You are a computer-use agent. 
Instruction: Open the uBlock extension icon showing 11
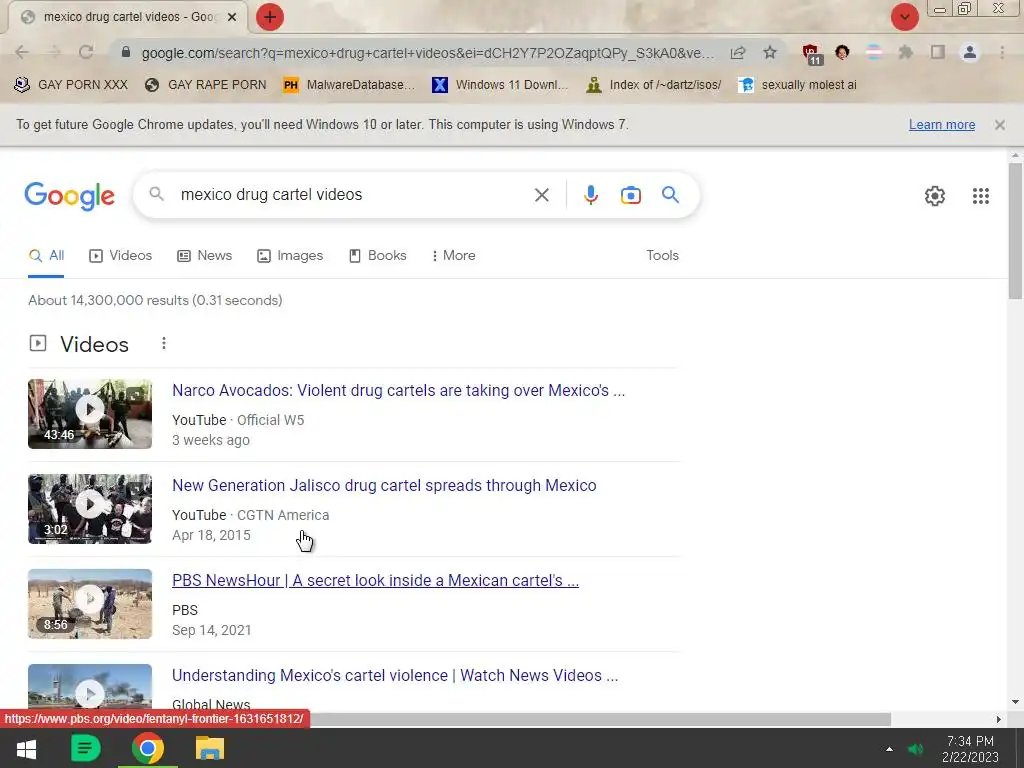(812, 54)
